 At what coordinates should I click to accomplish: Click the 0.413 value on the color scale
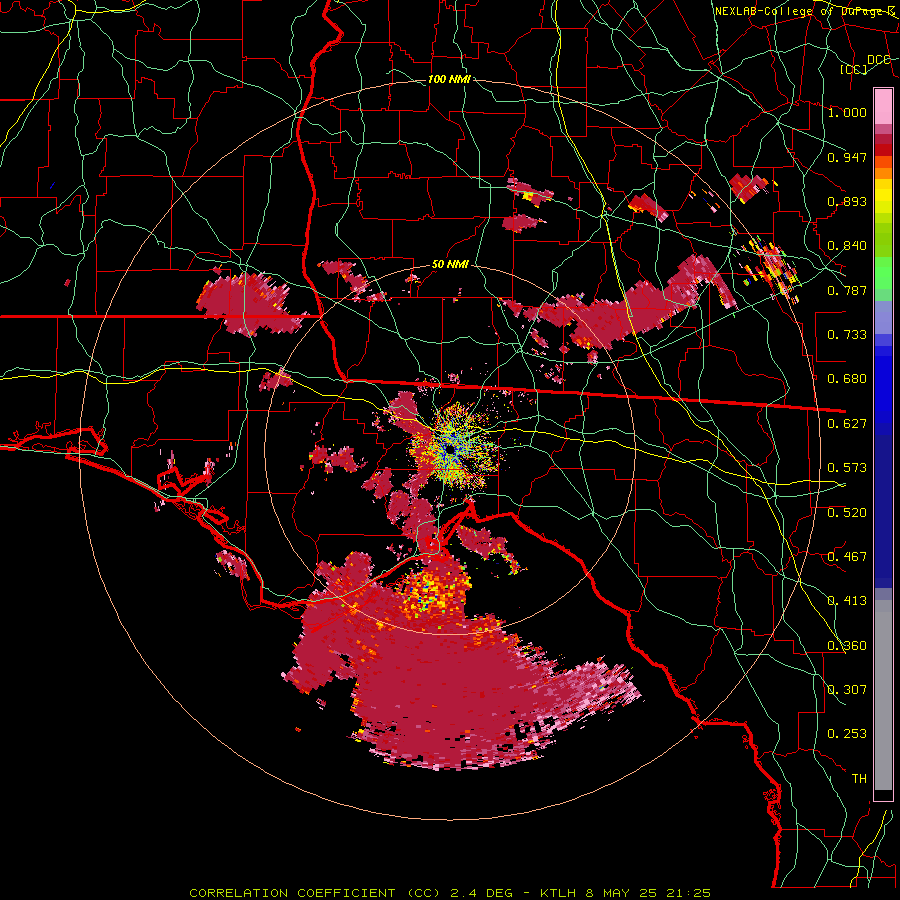pos(847,601)
